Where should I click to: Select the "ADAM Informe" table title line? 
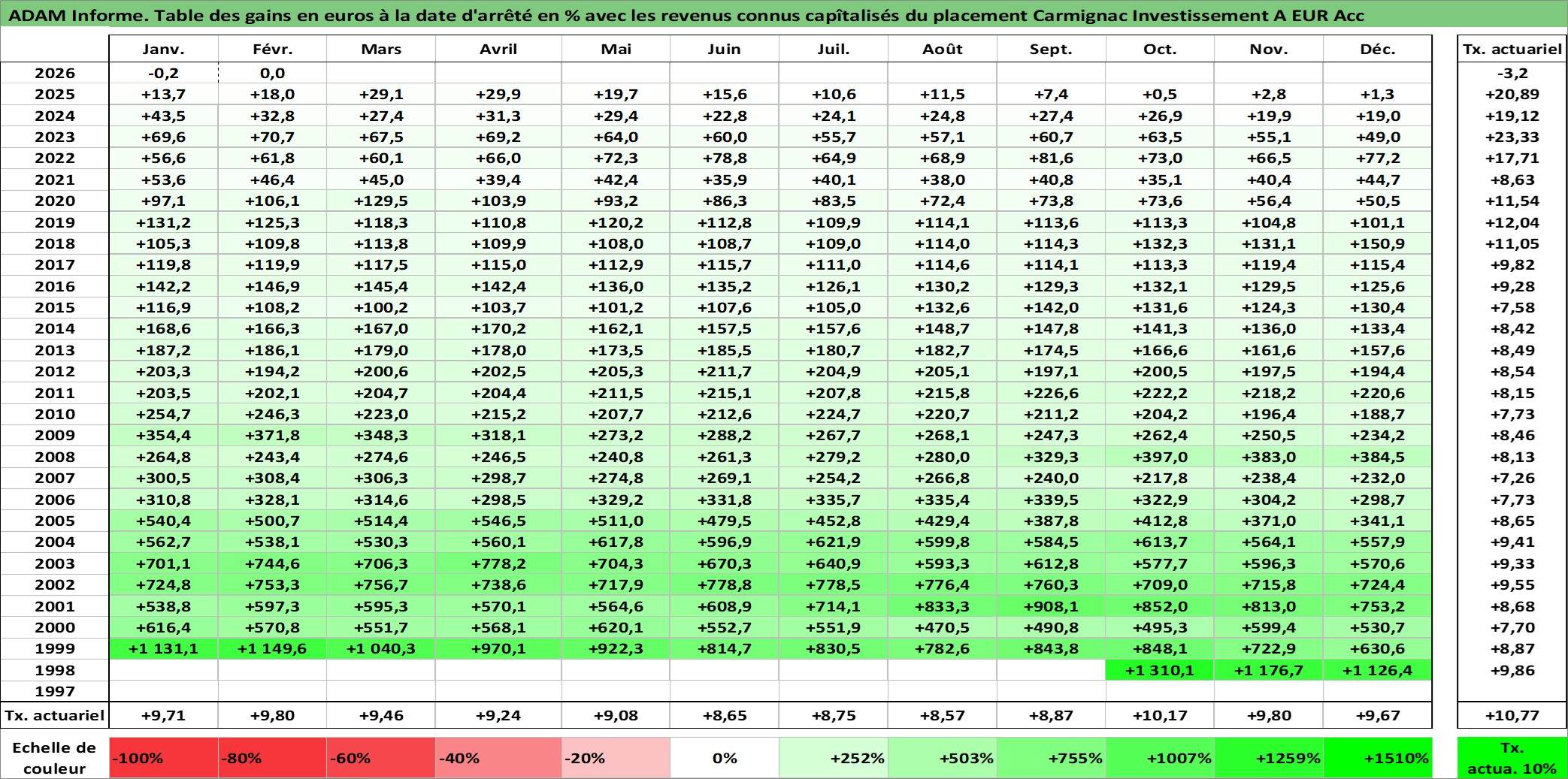[686, 16]
